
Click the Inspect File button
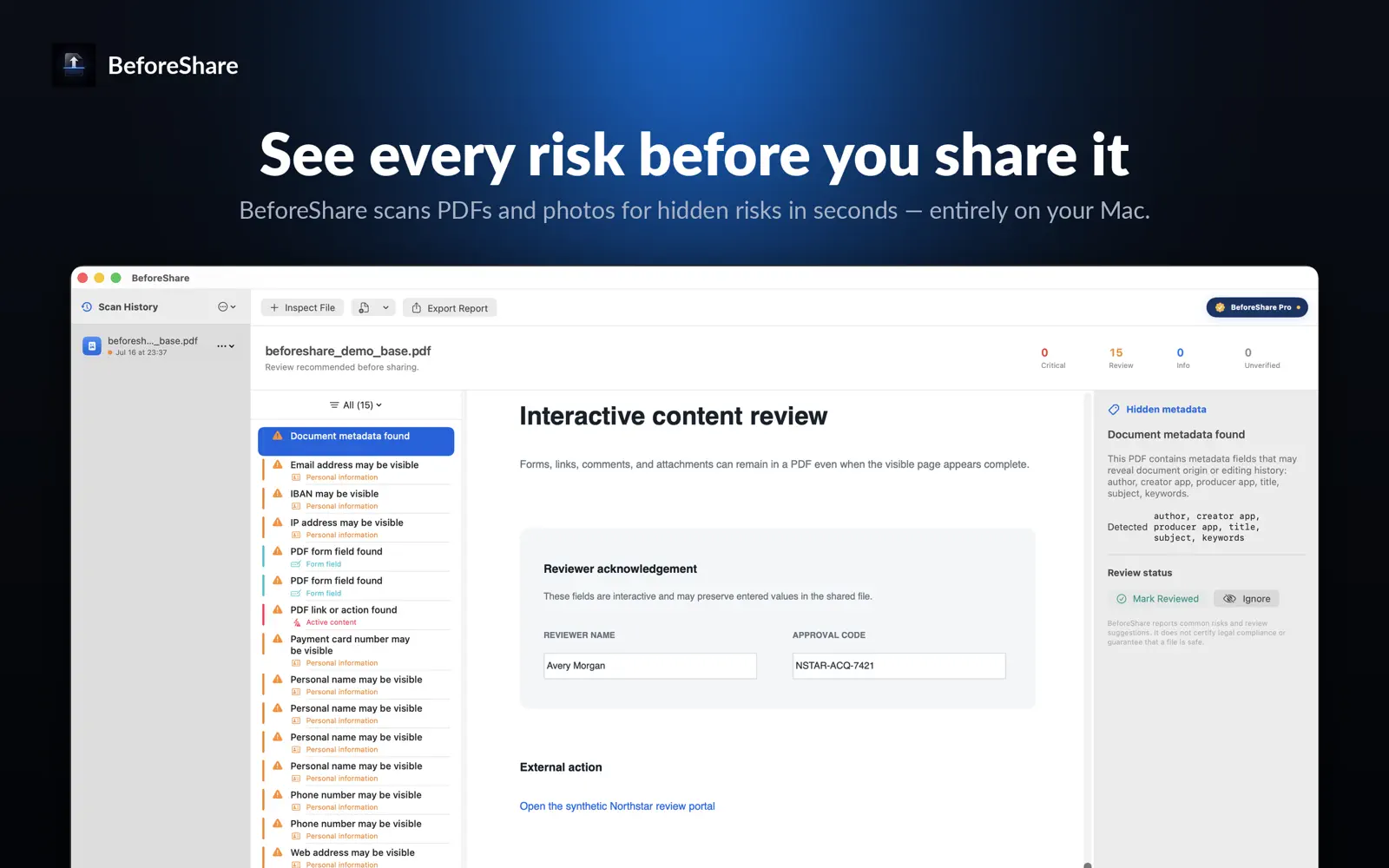[x=302, y=308]
